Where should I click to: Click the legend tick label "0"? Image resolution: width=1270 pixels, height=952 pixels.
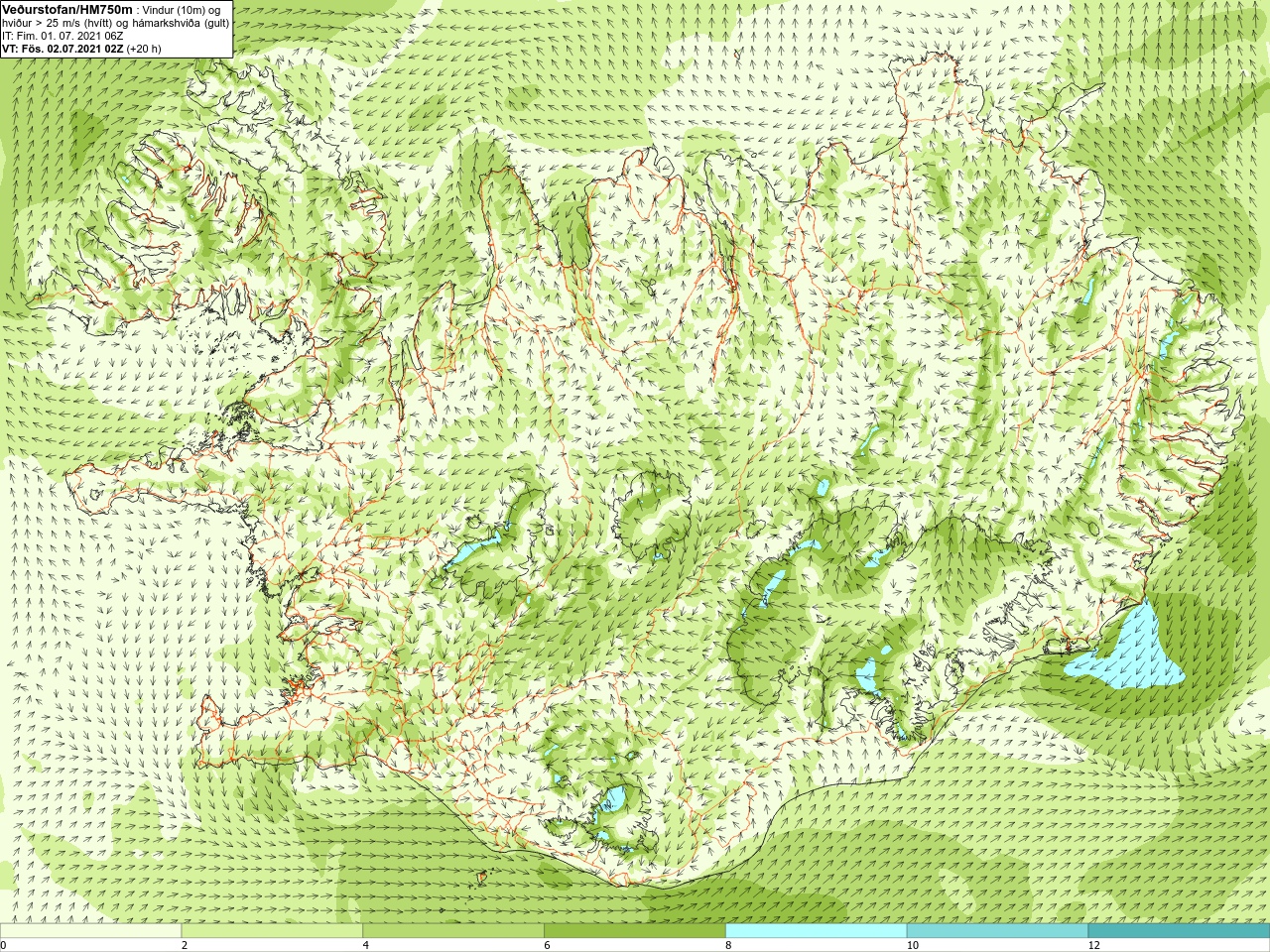click(x=4, y=945)
